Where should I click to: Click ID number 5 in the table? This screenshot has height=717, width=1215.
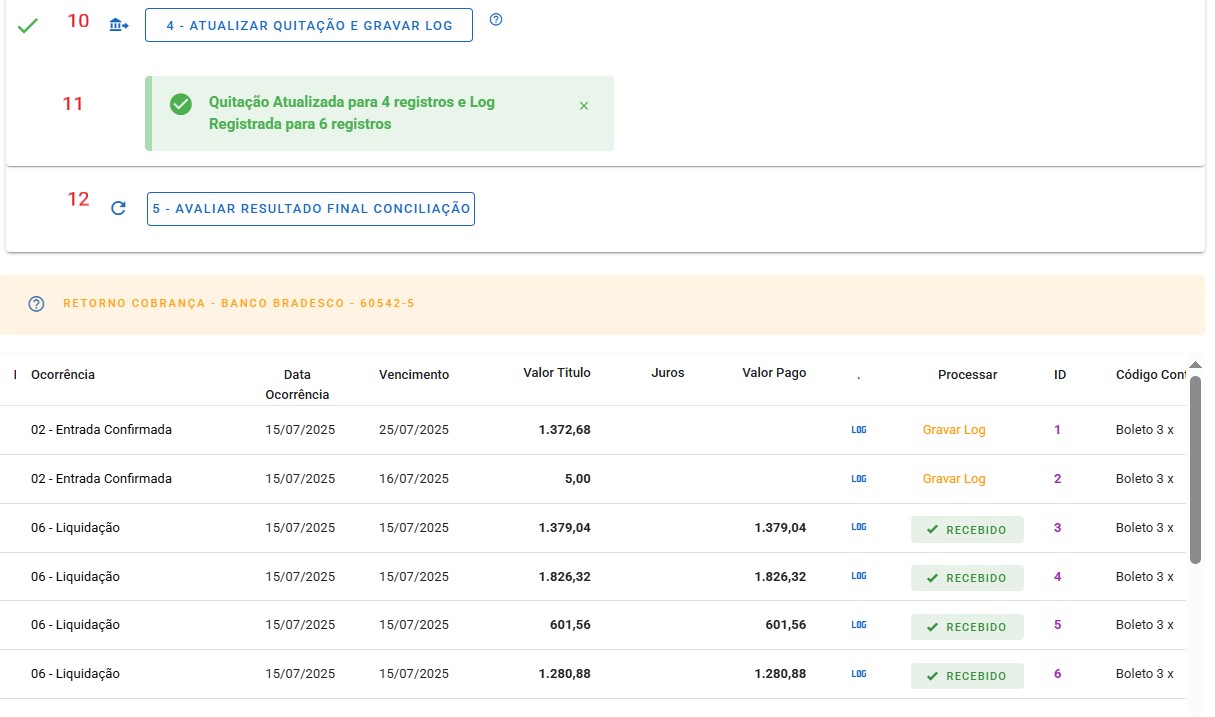coord(1058,625)
